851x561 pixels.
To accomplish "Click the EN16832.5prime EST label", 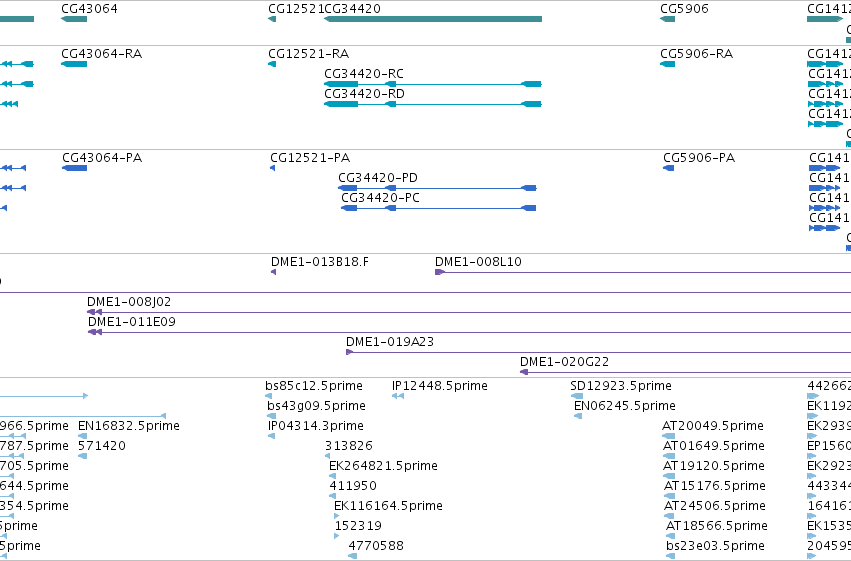I will [129, 426].
